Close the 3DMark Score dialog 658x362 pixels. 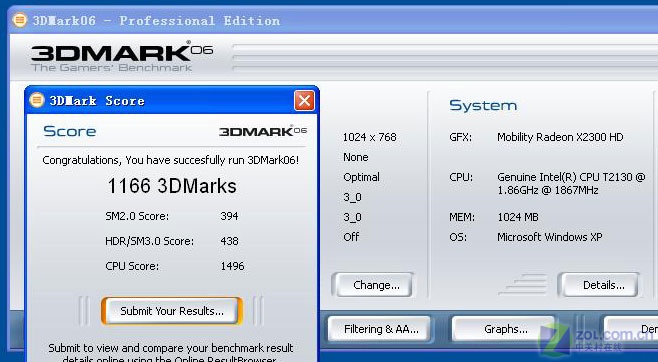(304, 101)
